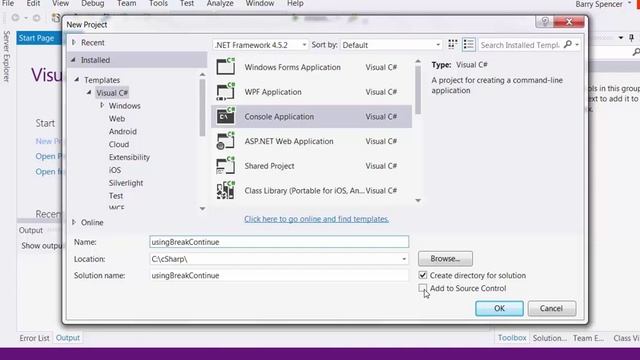Expand the Windows tree node
Screen dimensions: 640x360
102,105
